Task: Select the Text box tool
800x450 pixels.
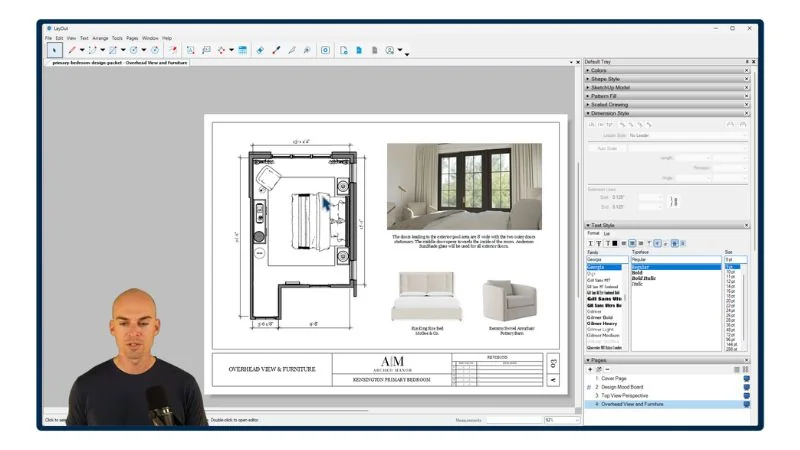Action: [190, 50]
